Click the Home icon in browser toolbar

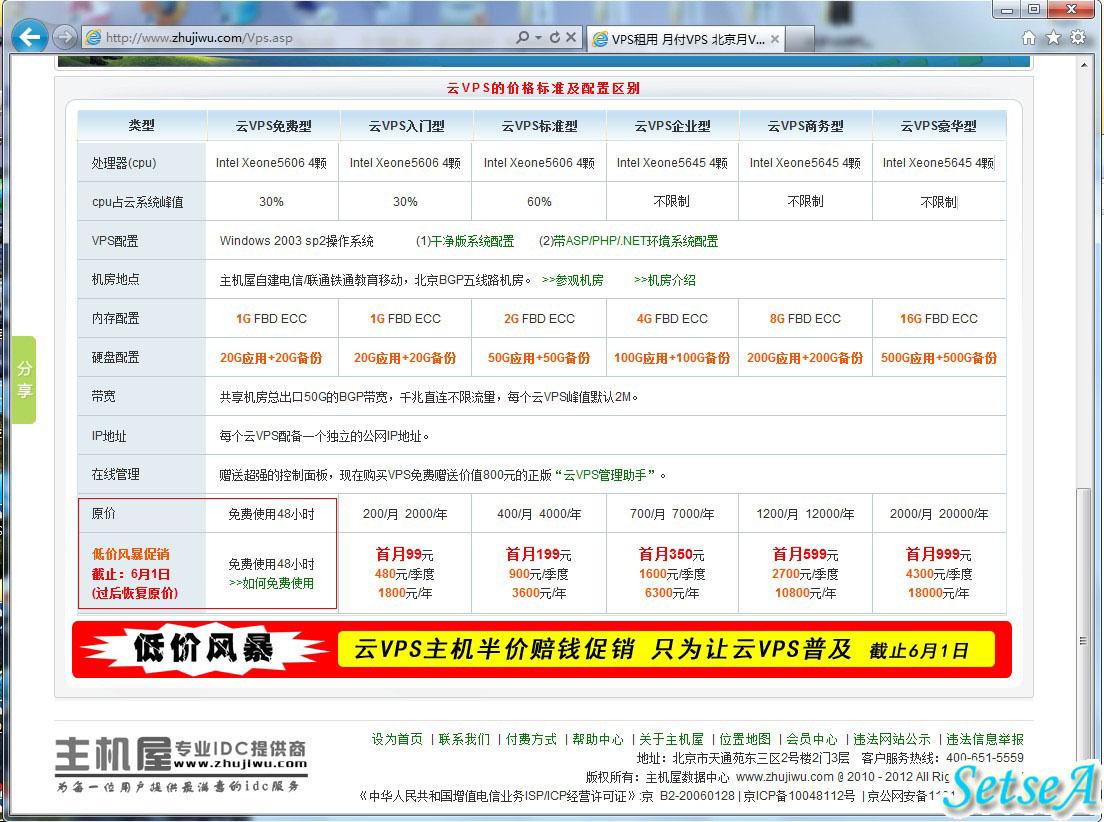tap(1029, 37)
